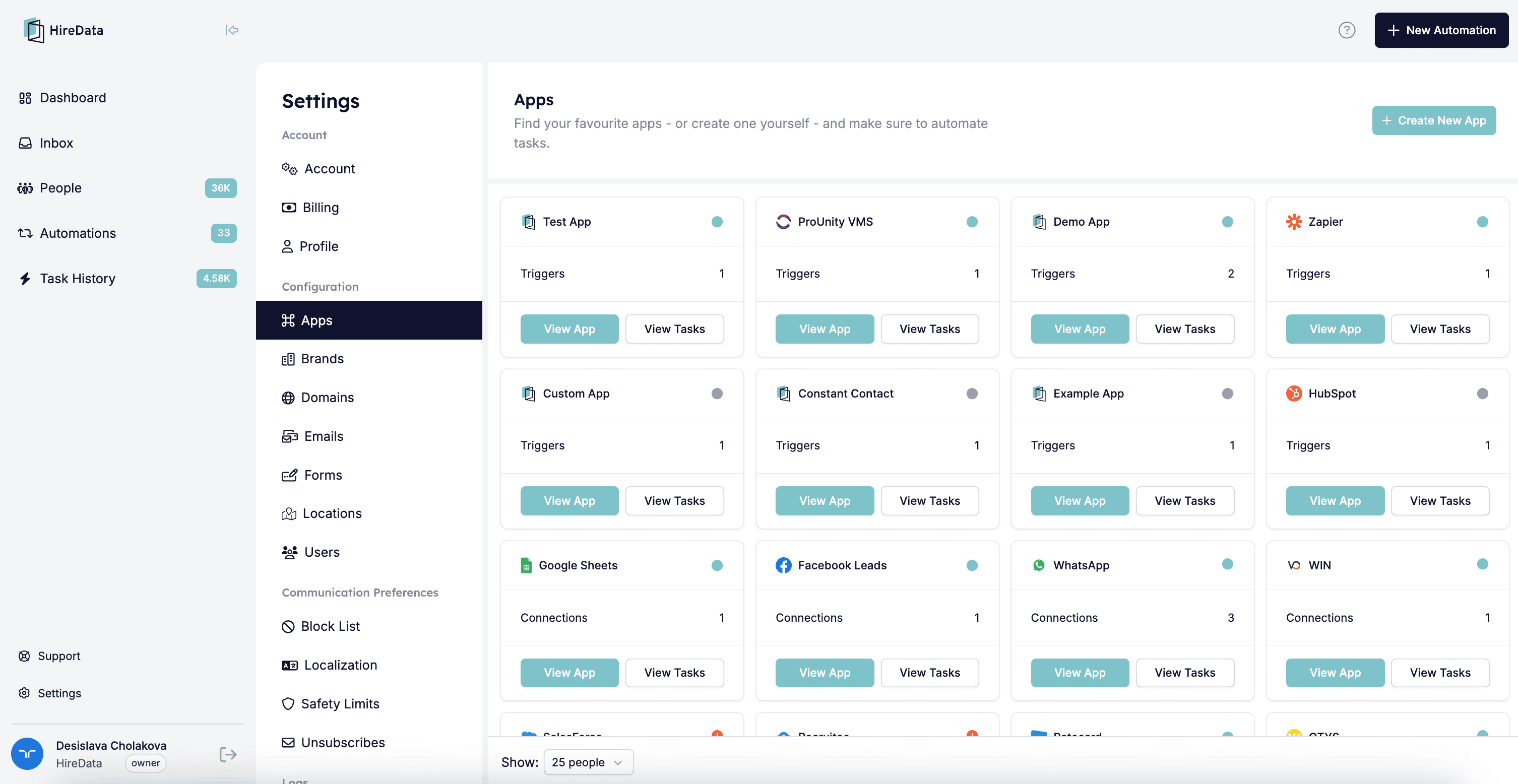The height and width of the screenshot is (784, 1518).
Task: Click the Zapier logo icon
Action: click(x=1294, y=222)
